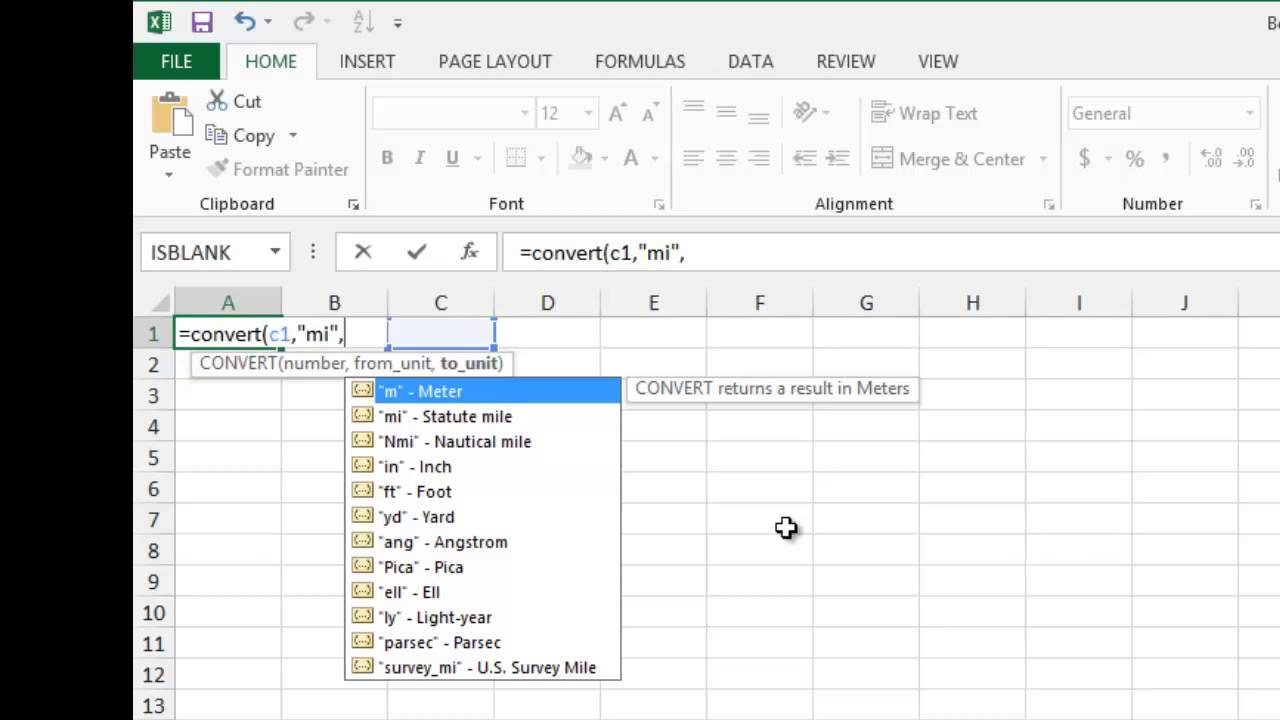Viewport: 1280px width, 720px height.
Task: Expand the Copy options arrow
Action: 293,135
